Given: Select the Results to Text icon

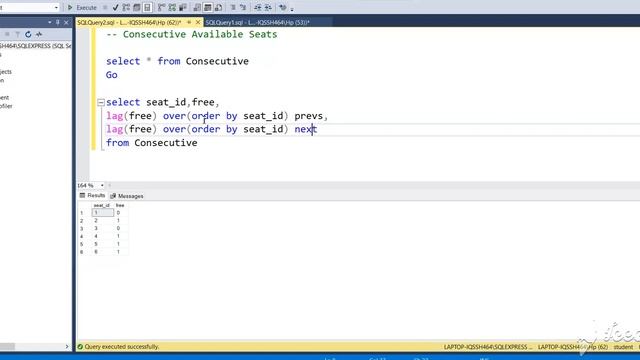Looking at the screenshot, I should coord(197,7).
